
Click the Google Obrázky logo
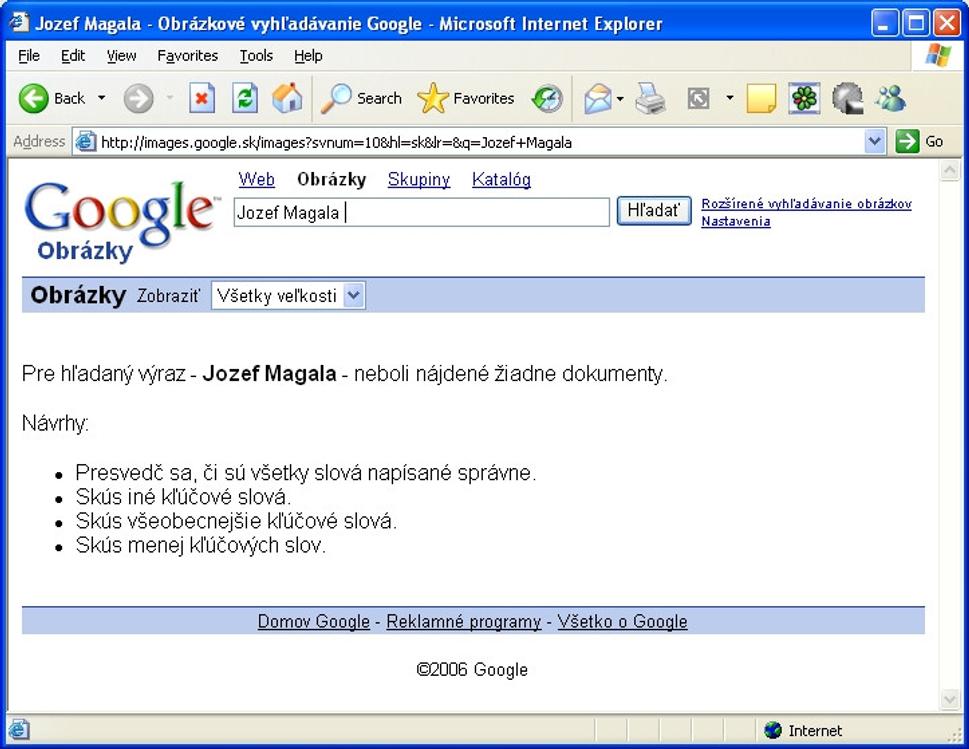[121, 220]
